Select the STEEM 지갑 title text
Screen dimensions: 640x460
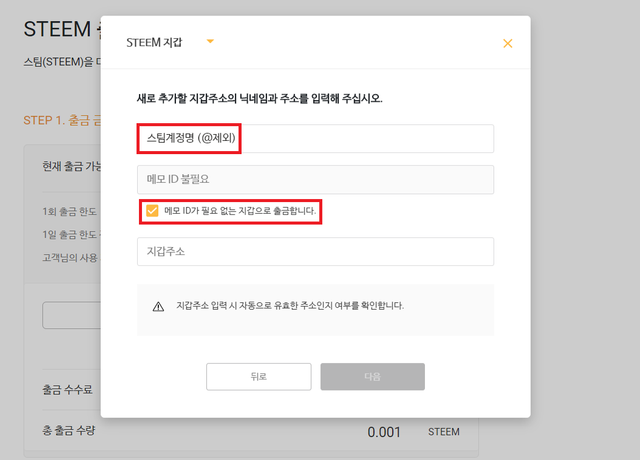point(154,42)
